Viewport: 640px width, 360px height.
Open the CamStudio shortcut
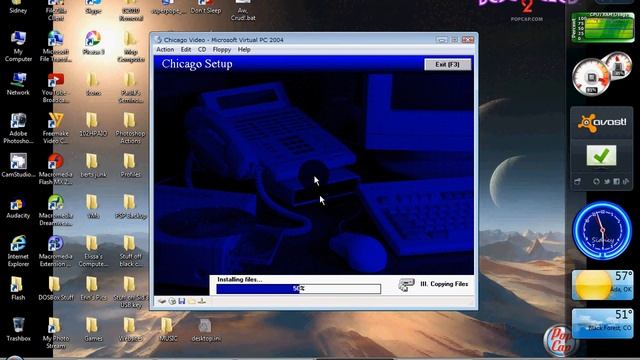pos(18,166)
